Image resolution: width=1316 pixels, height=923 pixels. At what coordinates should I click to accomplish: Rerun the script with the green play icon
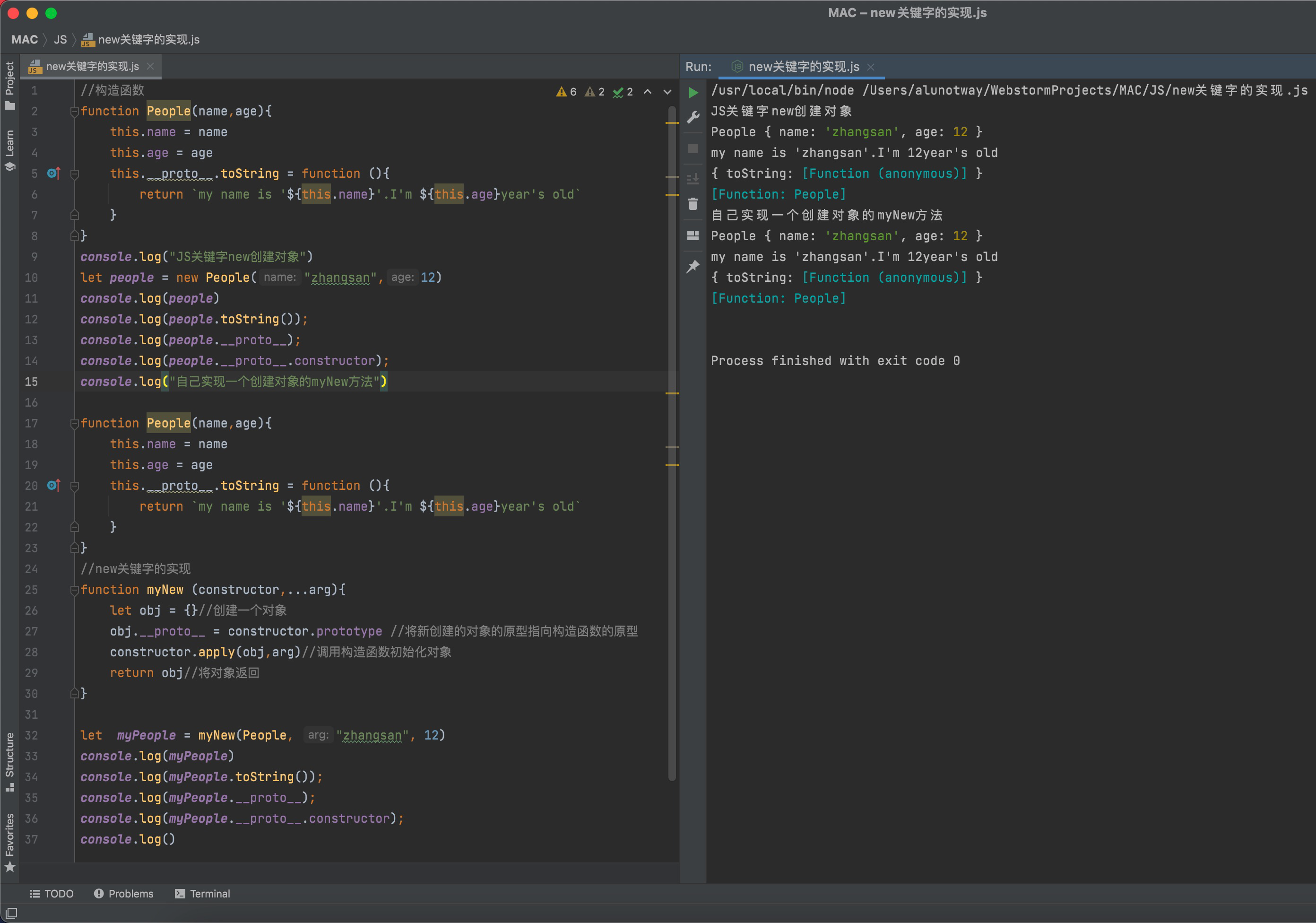click(x=693, y=92)
